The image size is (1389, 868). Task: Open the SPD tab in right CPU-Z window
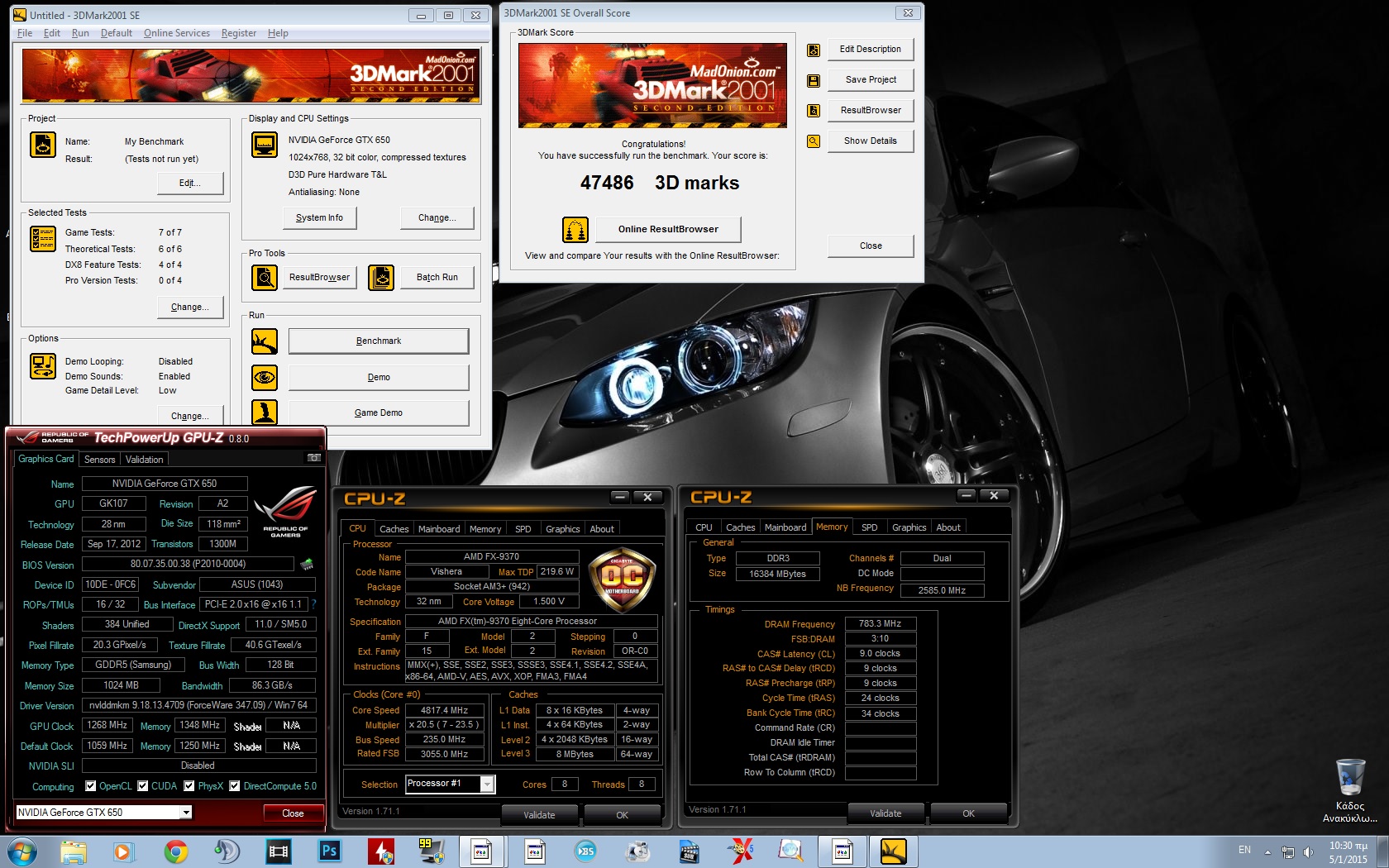tap(870, 527)
